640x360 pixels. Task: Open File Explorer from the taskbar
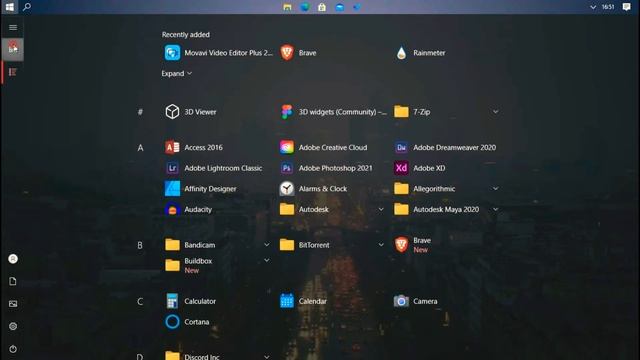287,7
